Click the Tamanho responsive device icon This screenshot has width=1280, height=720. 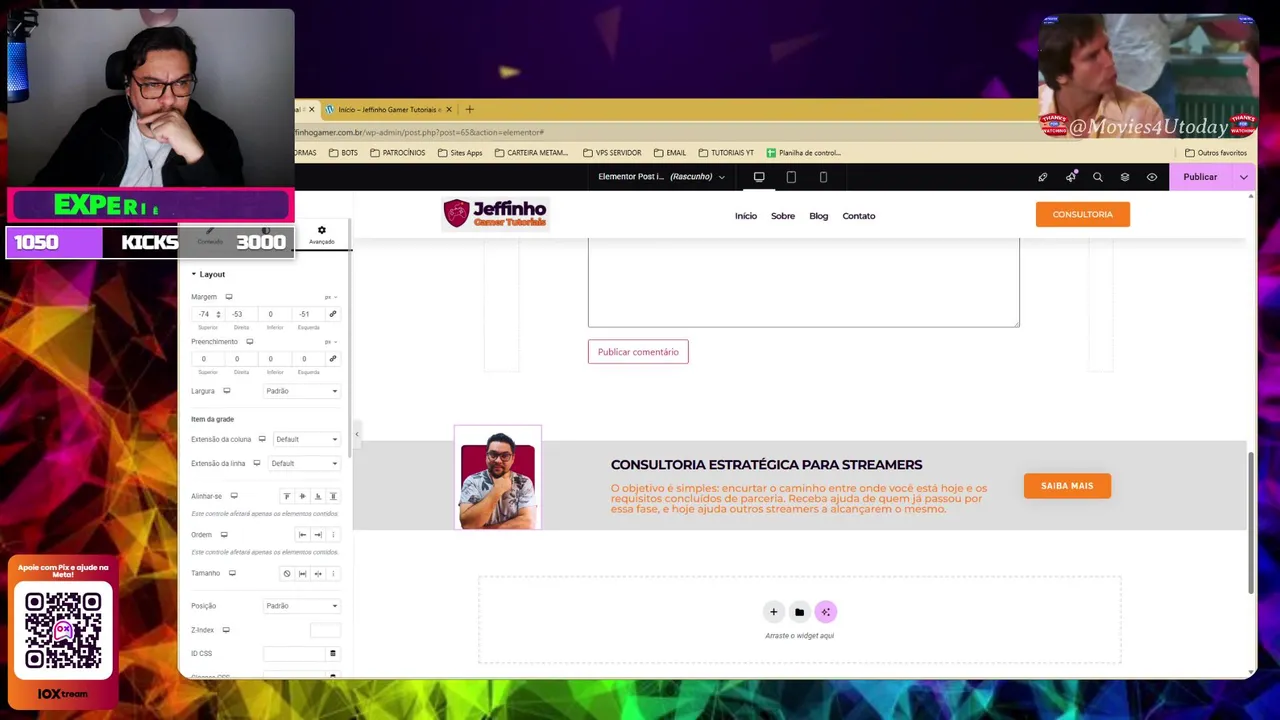coord(232,573)
